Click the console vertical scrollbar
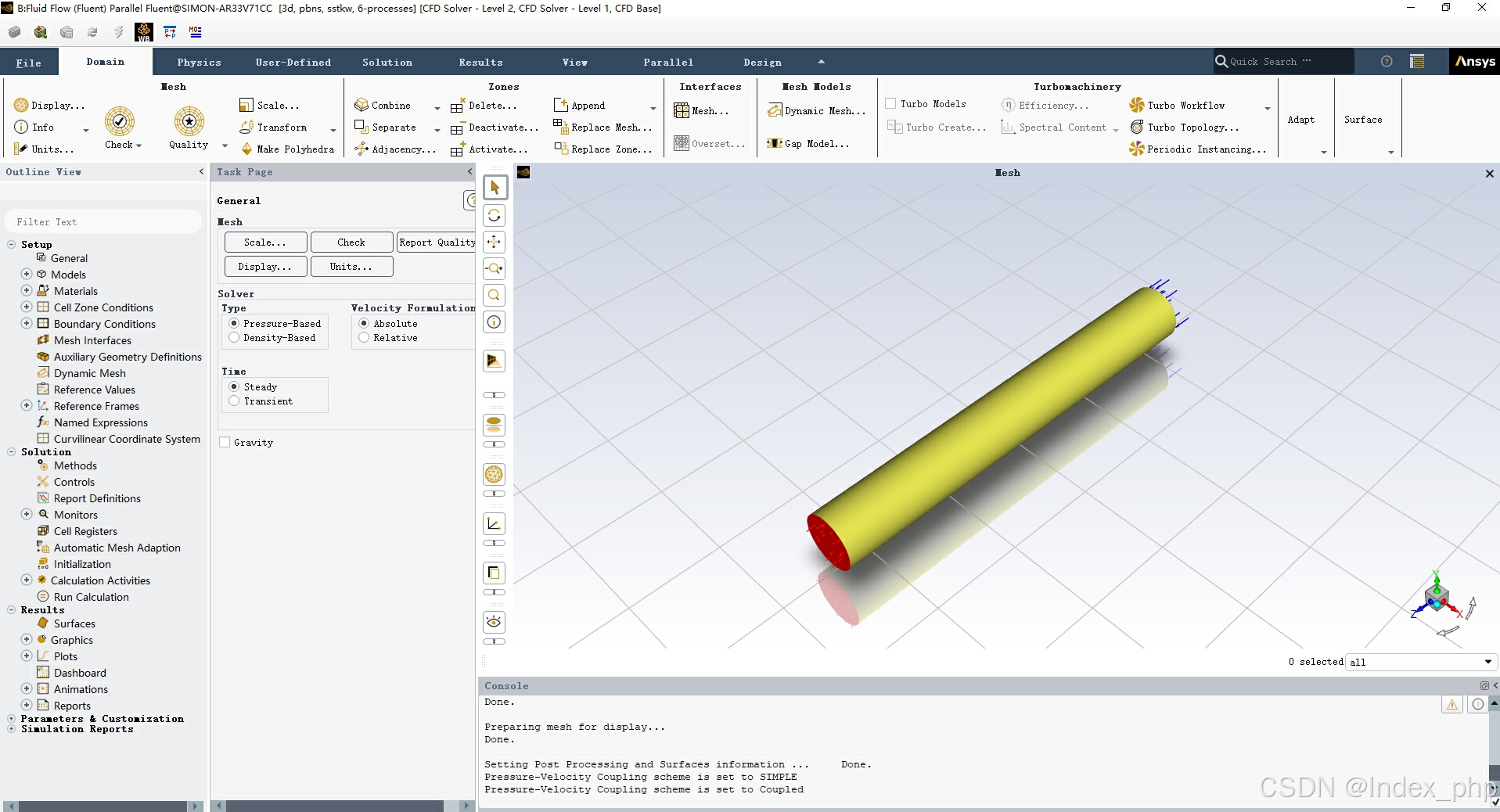 point(1494,751)
